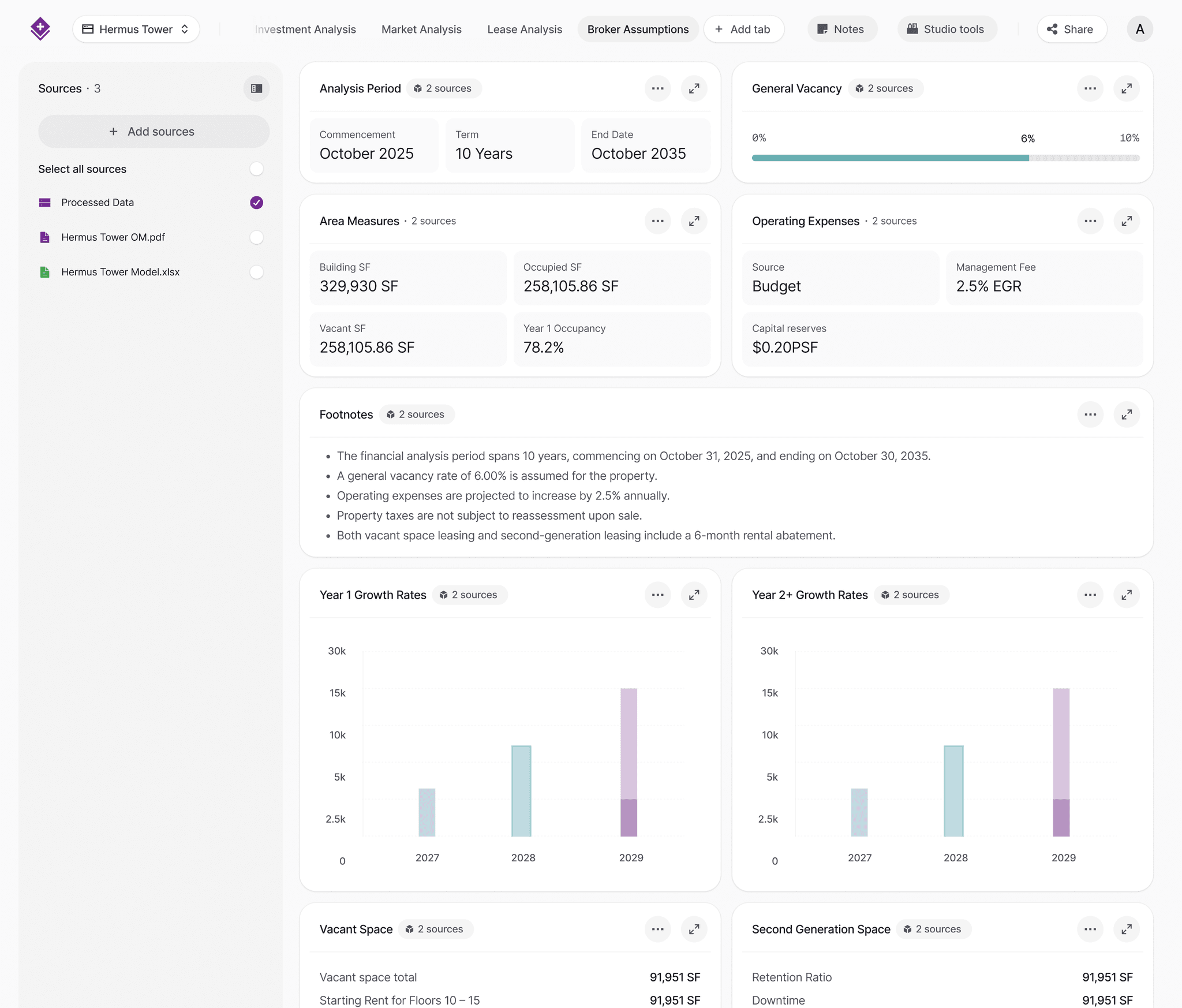Expand the Footnotes card to fullscreen
This screenshot has width=1182, height=1008.
[x=1127, y=414]
